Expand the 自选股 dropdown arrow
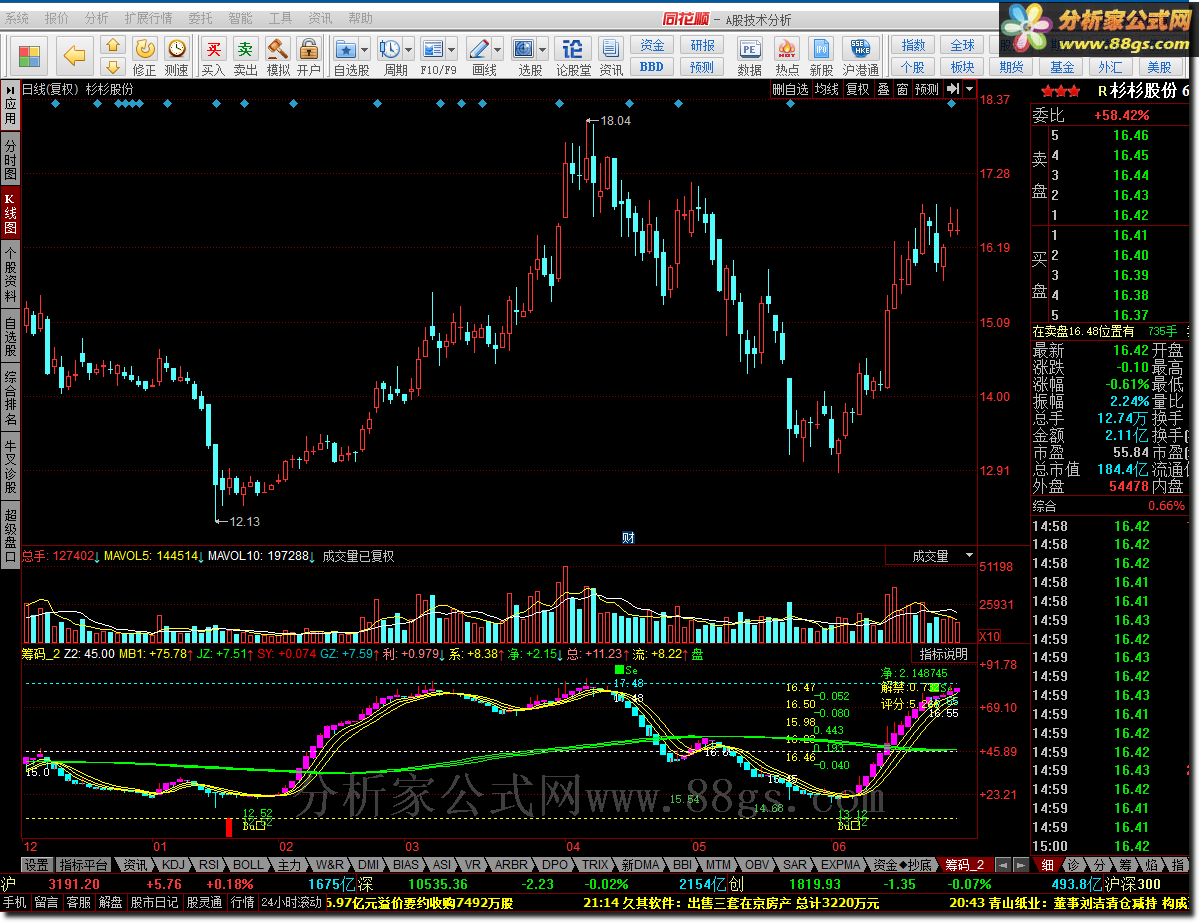This screenshot has width=1201, height=923. [x=365, y=48]
